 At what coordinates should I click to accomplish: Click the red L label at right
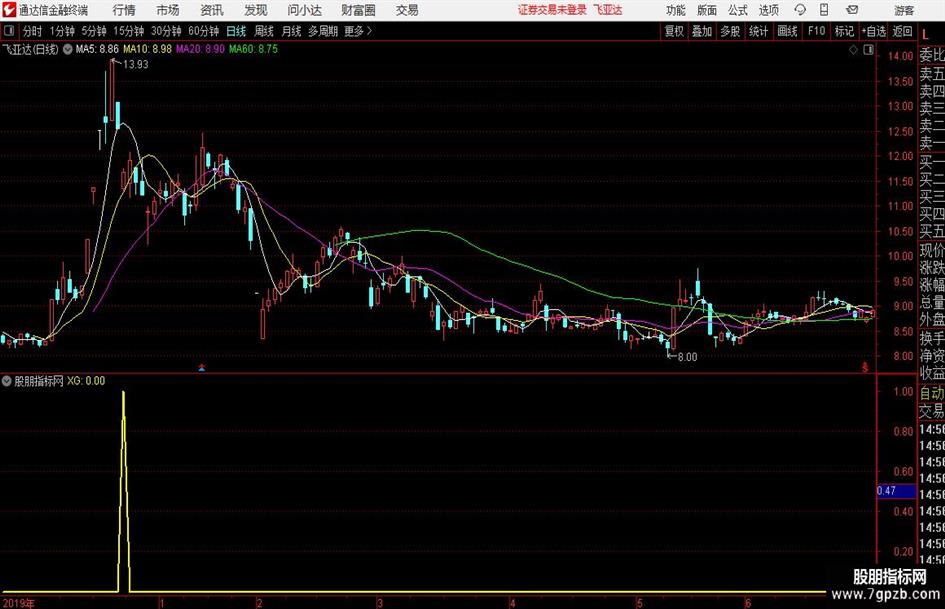926,34
